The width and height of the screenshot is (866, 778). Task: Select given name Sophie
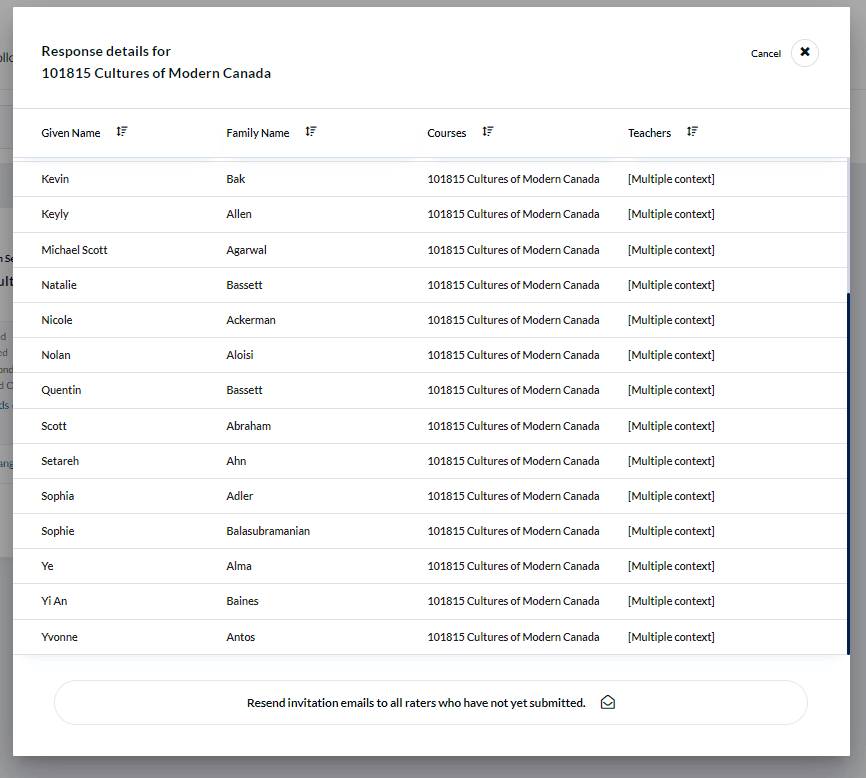coord(57,531)
